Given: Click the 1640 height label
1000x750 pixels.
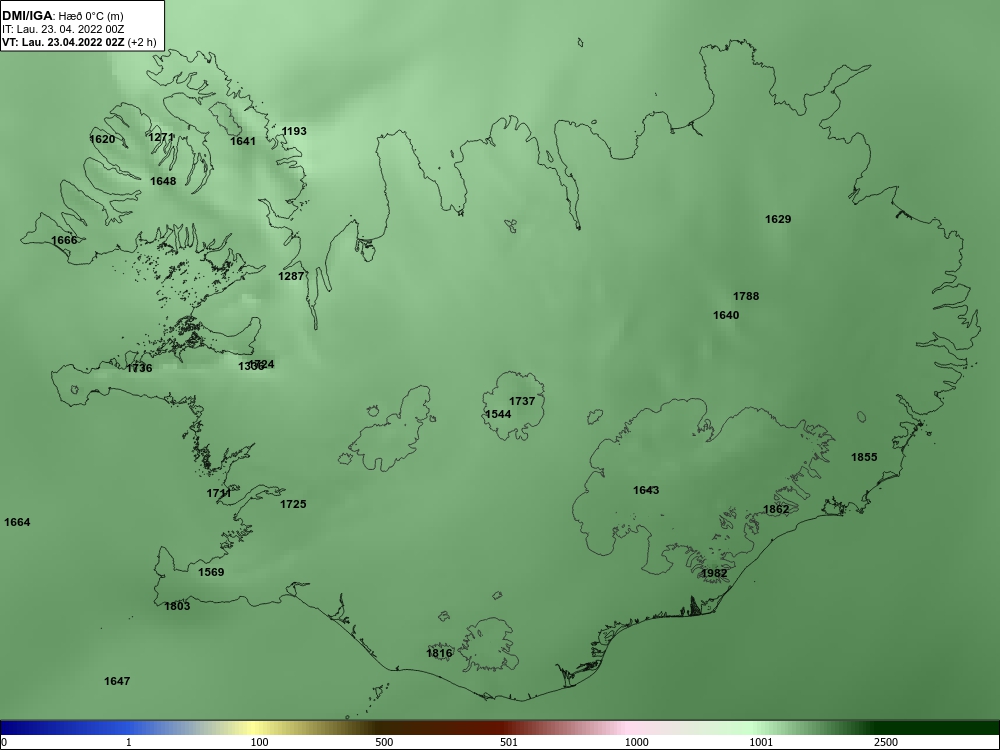Looking at the screenshot, I should [x=726, y=316].
